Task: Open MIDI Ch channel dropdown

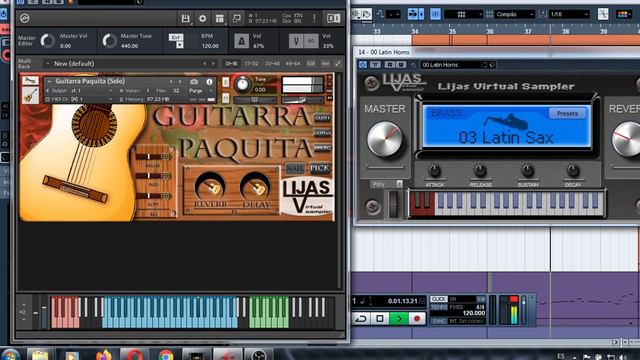Action: tap(80, 99)
